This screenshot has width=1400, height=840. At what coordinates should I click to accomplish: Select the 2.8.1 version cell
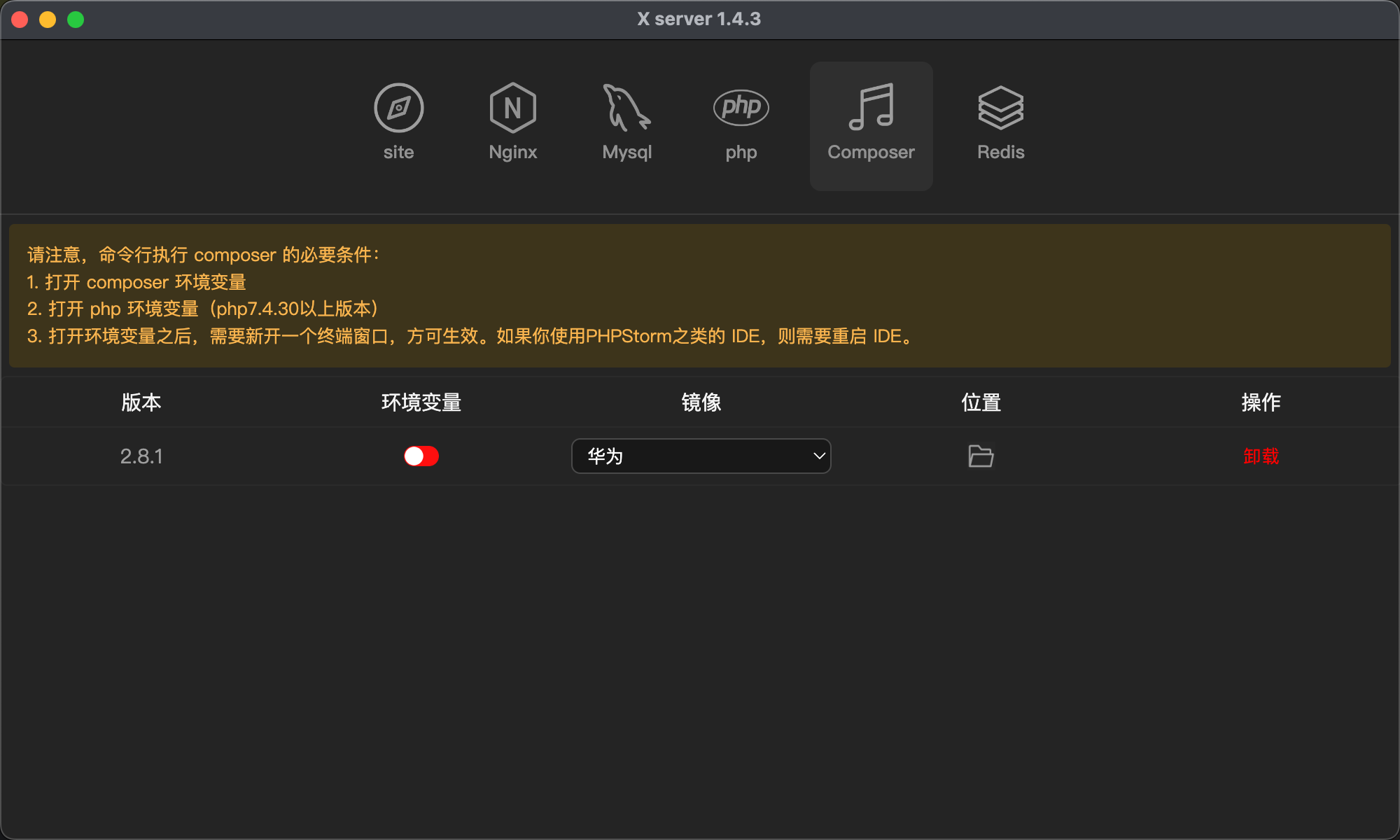(141, 456)
